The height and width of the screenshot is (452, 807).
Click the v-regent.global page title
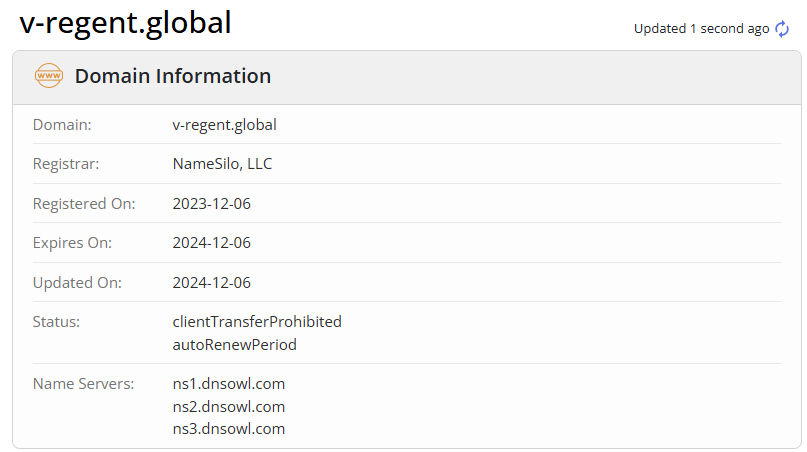tap(125, 21)
